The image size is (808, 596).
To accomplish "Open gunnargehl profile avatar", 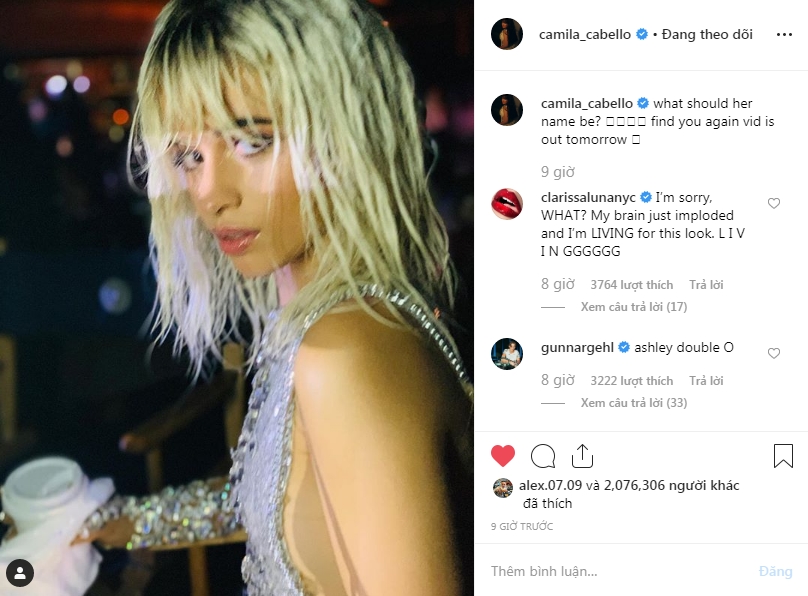I will [x=507, y=354].
